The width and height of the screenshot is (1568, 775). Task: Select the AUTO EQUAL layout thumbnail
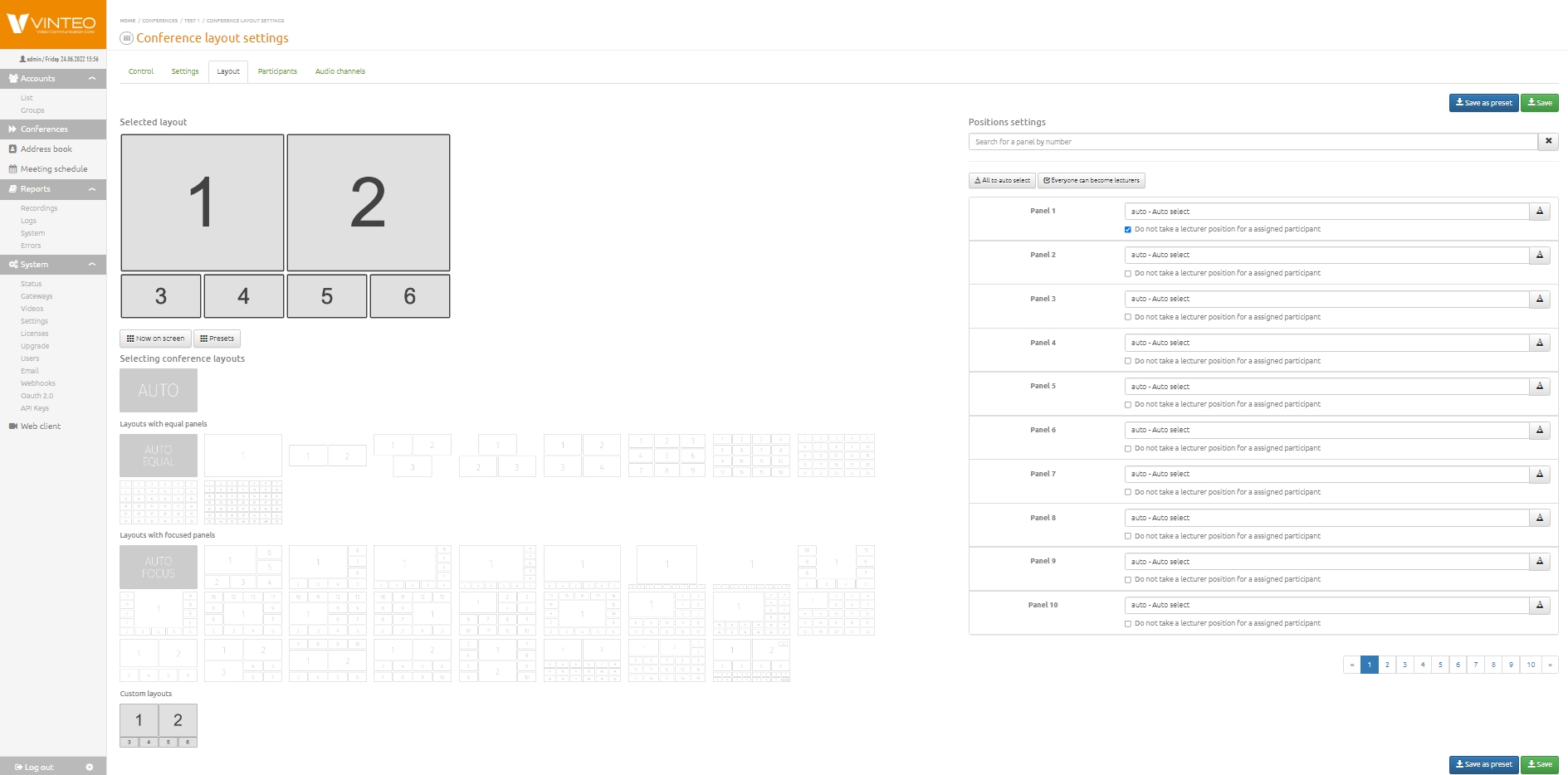[x=159, y=456]
